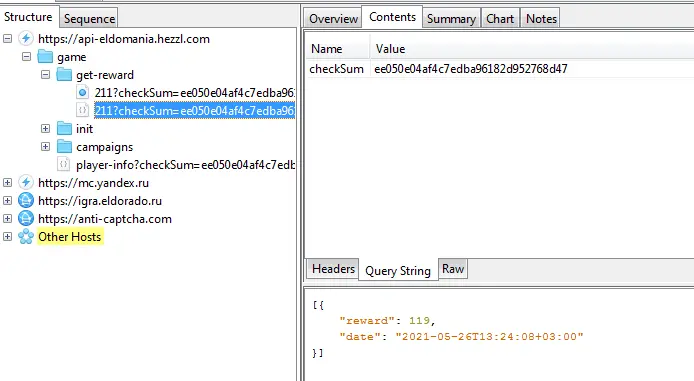Click the checkSum name cell
694x381 pixels.
pyautogui.click(x=337, y=69)
